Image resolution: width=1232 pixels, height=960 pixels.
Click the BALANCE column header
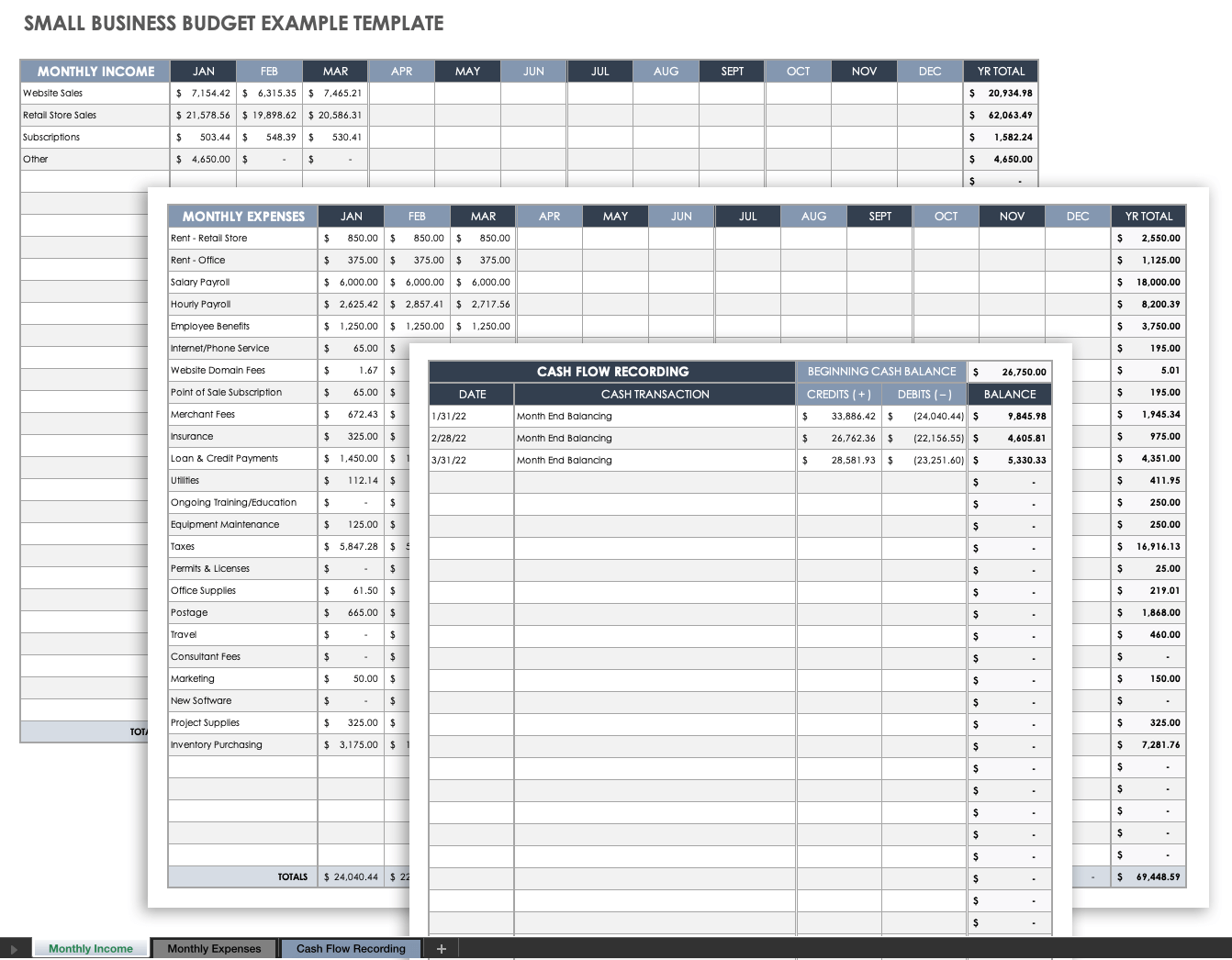1010,394
